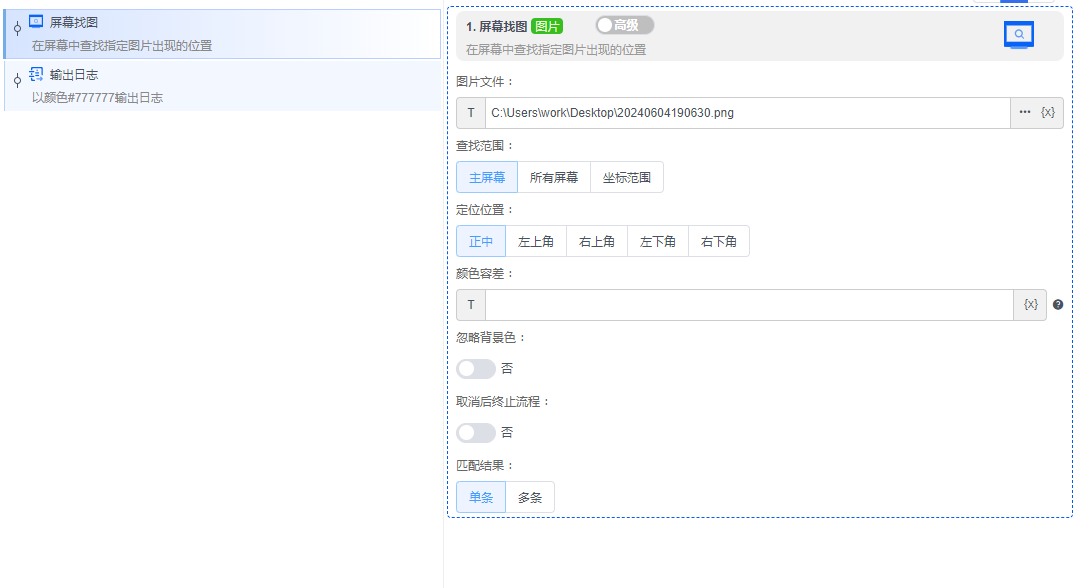Click the help question mark next to 颜色容差
This screenshot has height=588, width=1078.
1057,304
